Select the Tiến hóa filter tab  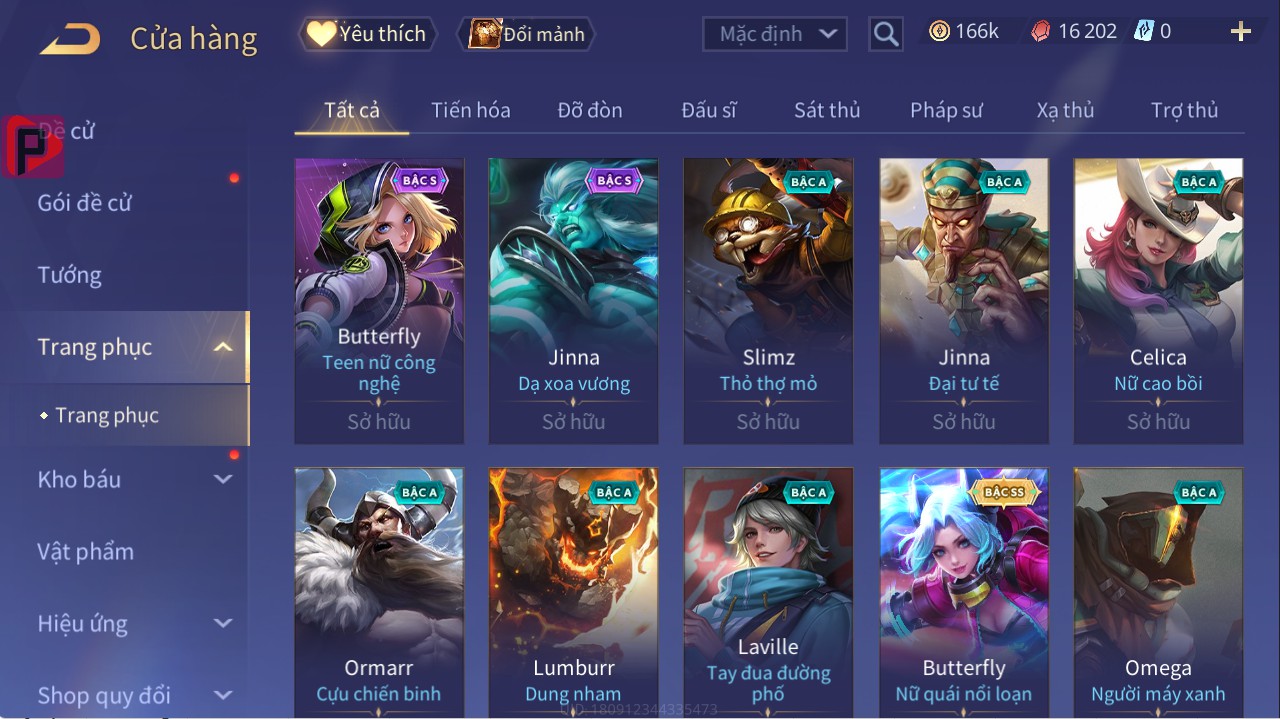tap(471, 110)
